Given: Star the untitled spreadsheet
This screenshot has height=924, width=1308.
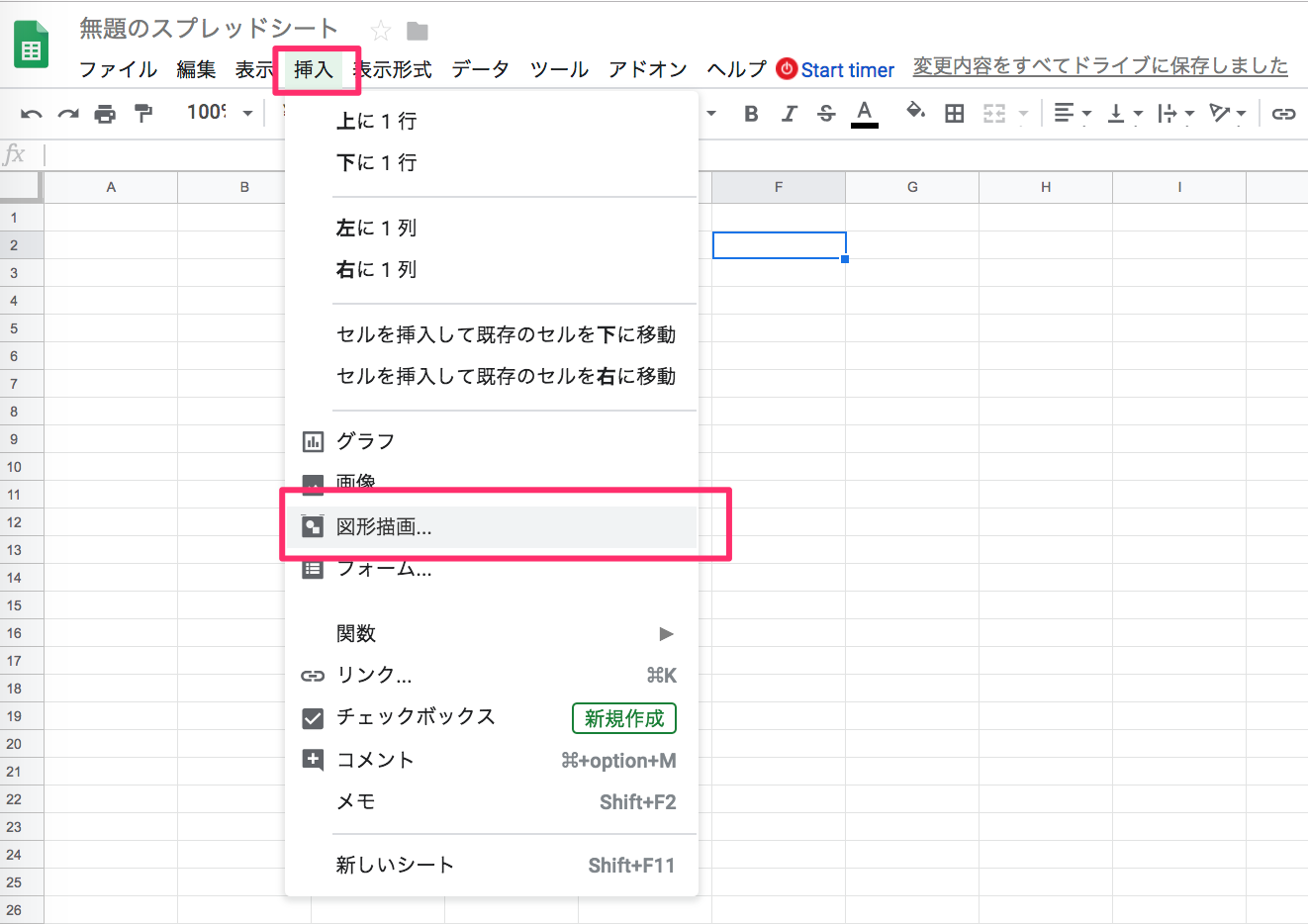Looking at the screenshot, I should pyautogui.click(x=380, y=31).
